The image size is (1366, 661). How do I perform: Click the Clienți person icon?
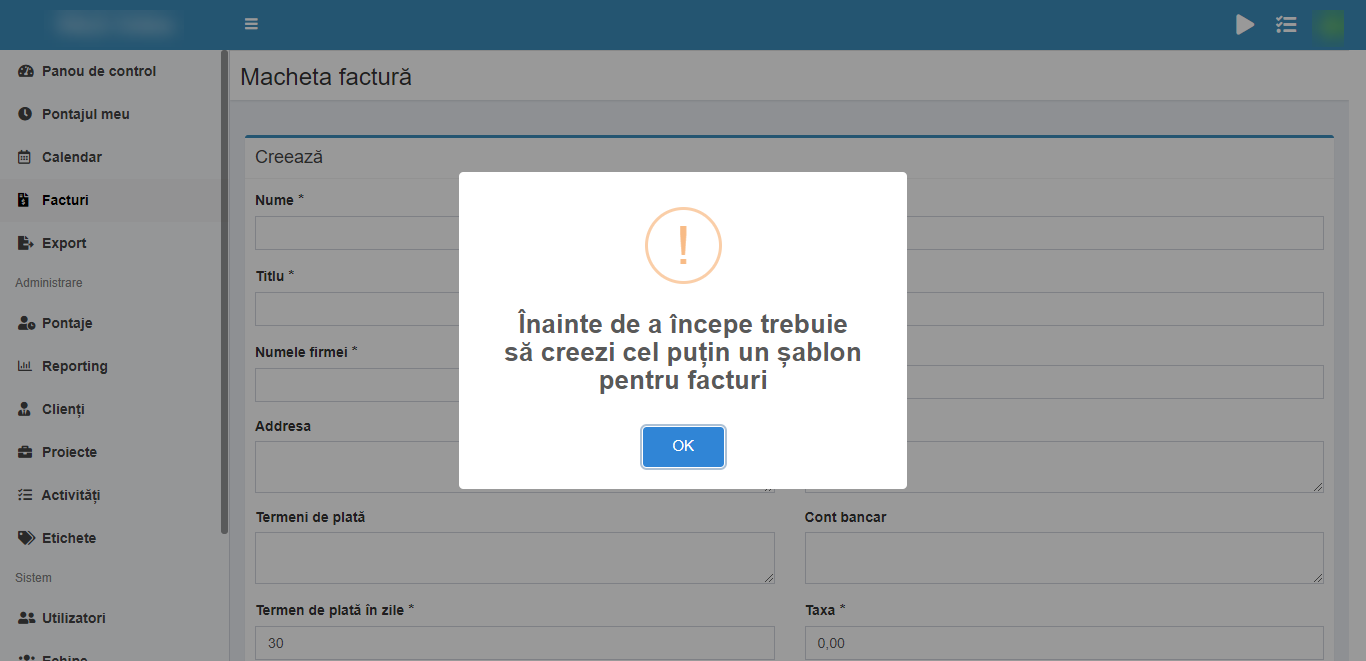click(x=25, y=409)
